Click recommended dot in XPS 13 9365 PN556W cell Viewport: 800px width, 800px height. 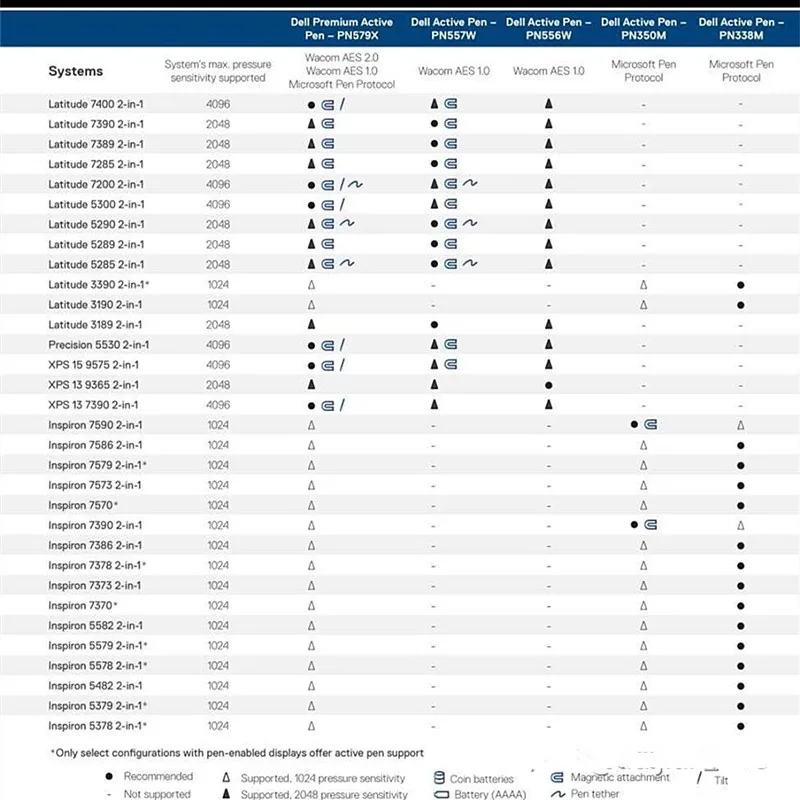pyautogui.click(x=548, y=385)
